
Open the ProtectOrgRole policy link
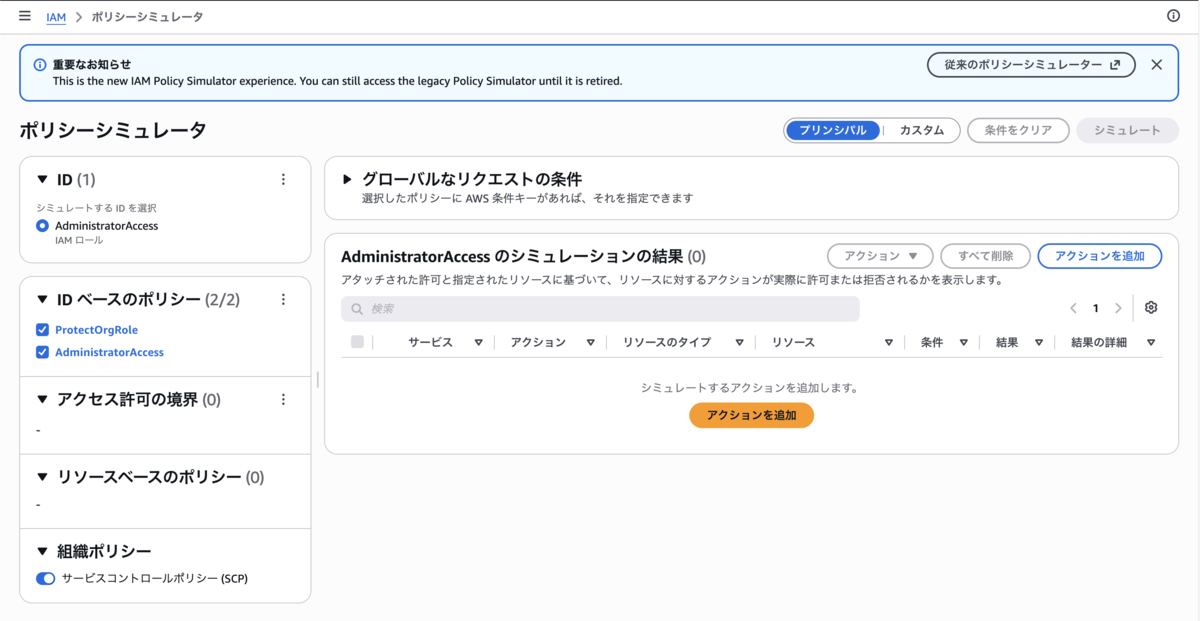pyautogui.click(x=96, y=330)
